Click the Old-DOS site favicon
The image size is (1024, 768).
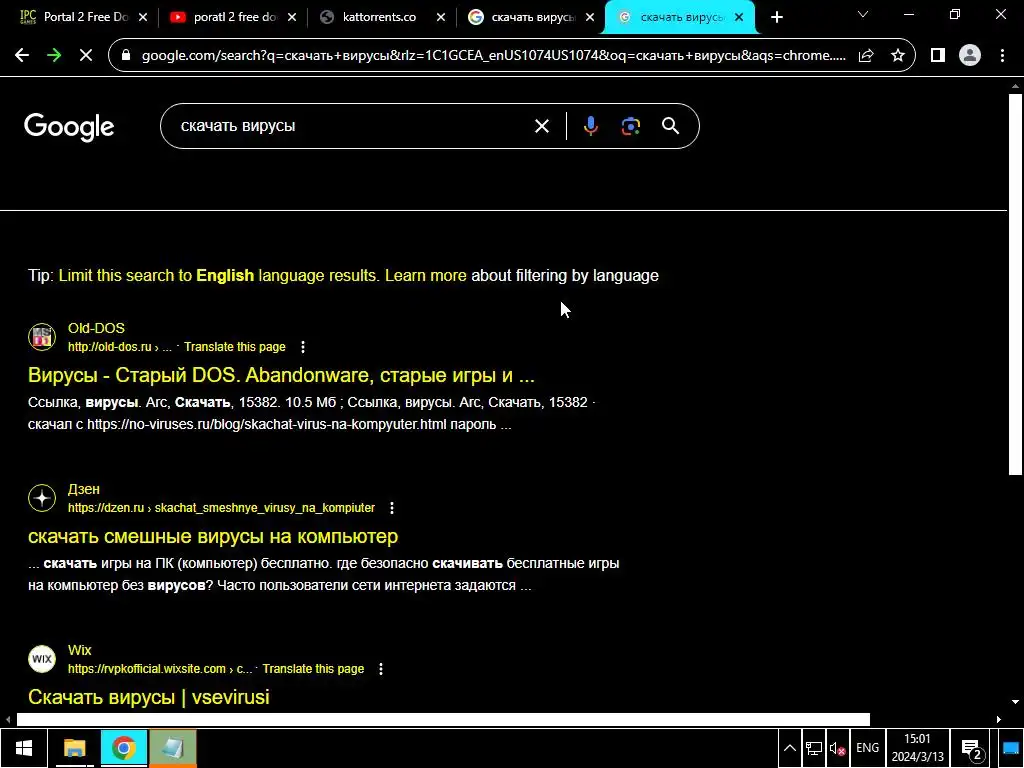pyautogui.click(x=42, y=337)
